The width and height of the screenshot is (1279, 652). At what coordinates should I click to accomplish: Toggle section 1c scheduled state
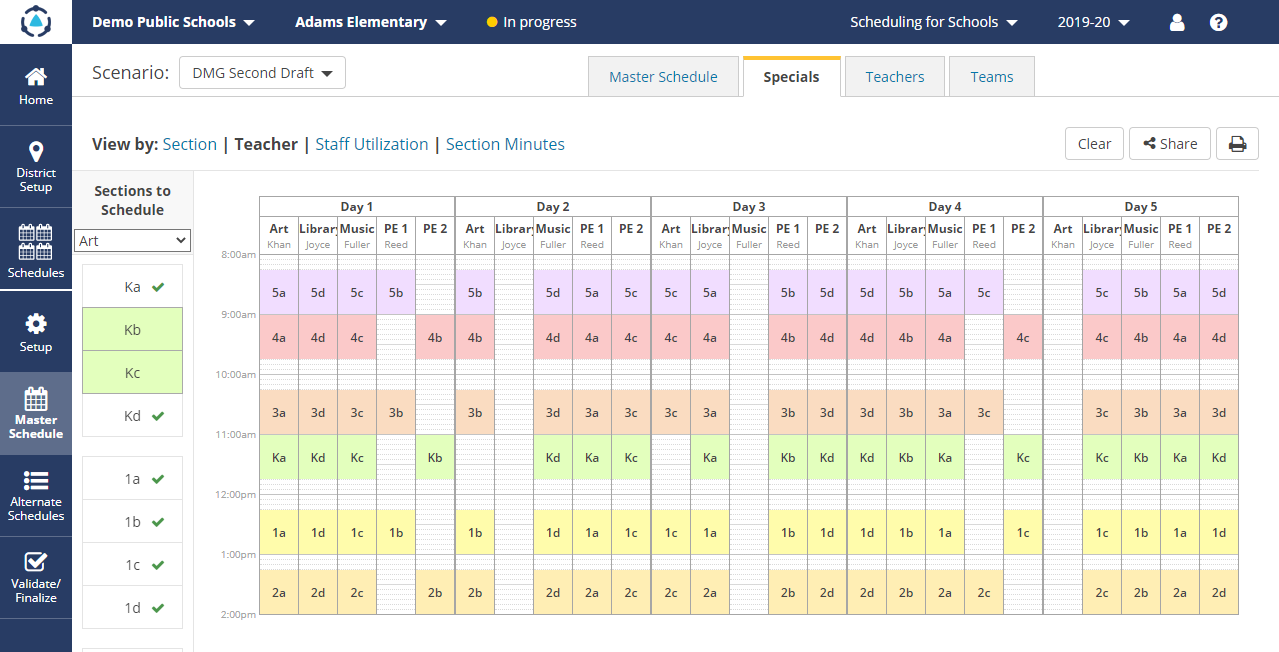(132, 564)
